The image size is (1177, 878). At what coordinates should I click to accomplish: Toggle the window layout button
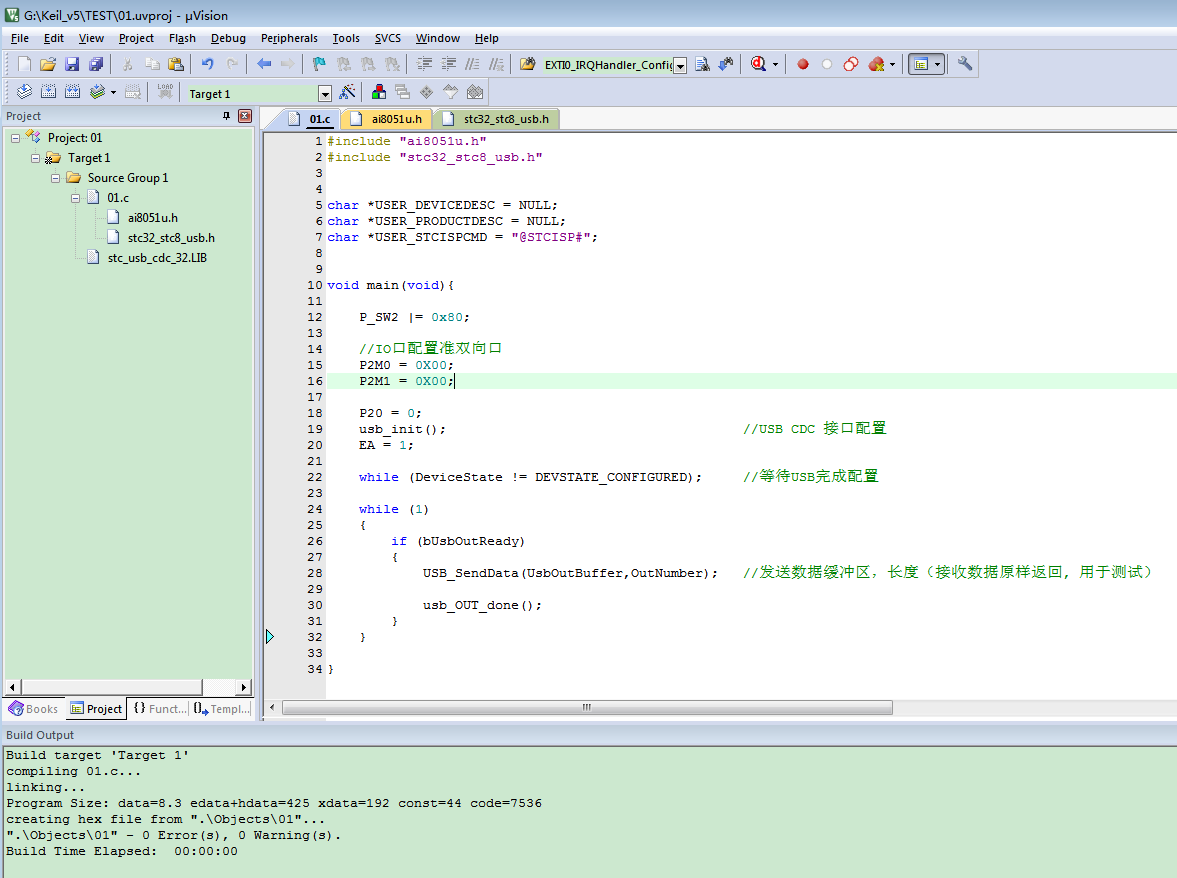pos(921,65)
